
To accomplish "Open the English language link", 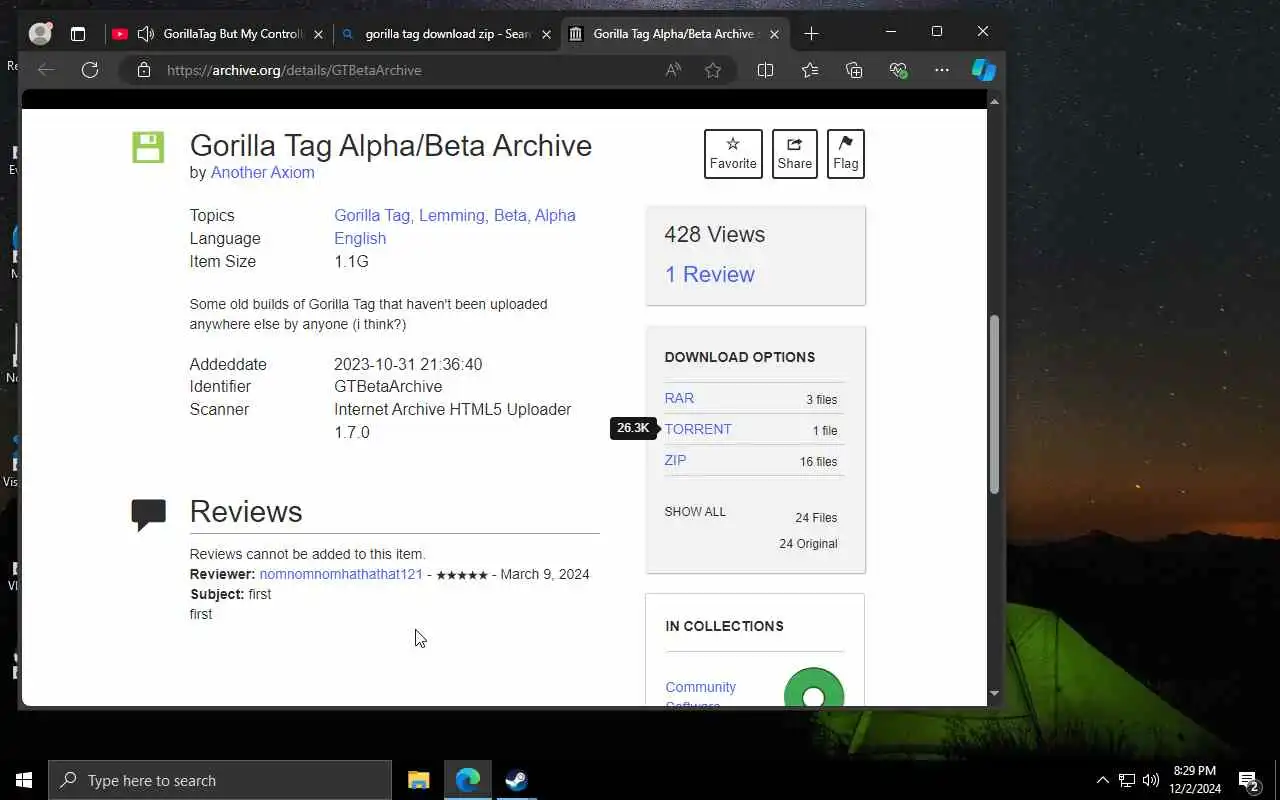I will tap(360, 238).
